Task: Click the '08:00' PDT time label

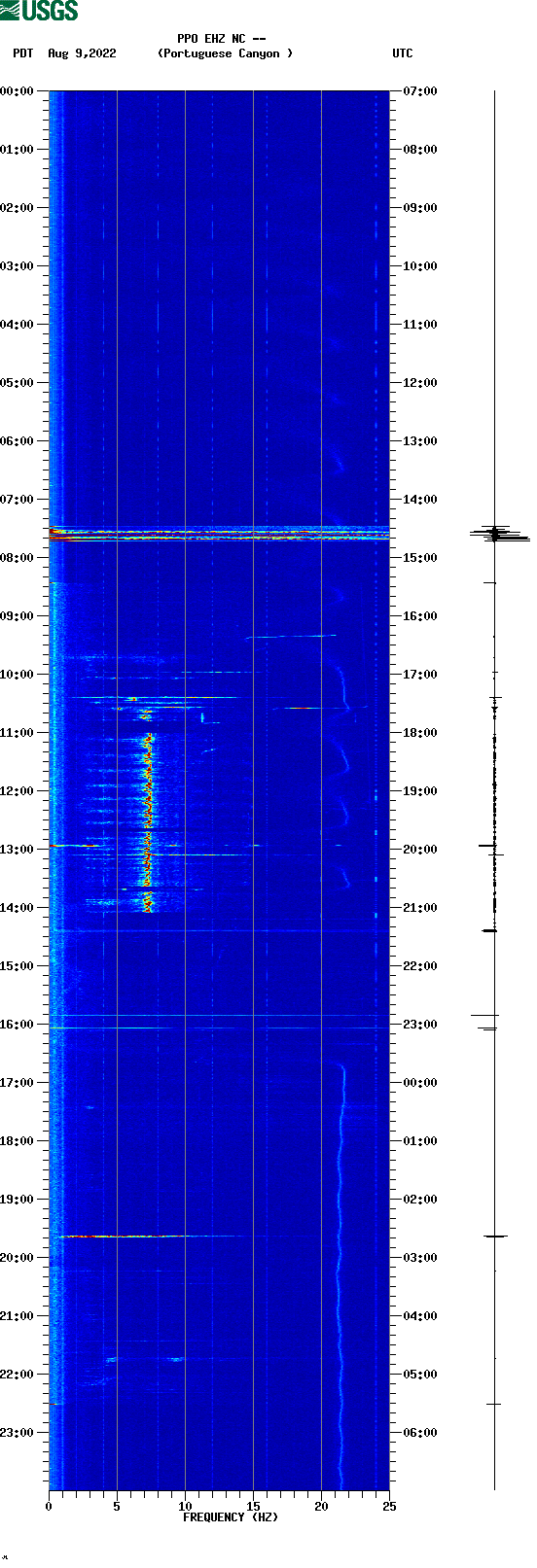Action: 18,557
